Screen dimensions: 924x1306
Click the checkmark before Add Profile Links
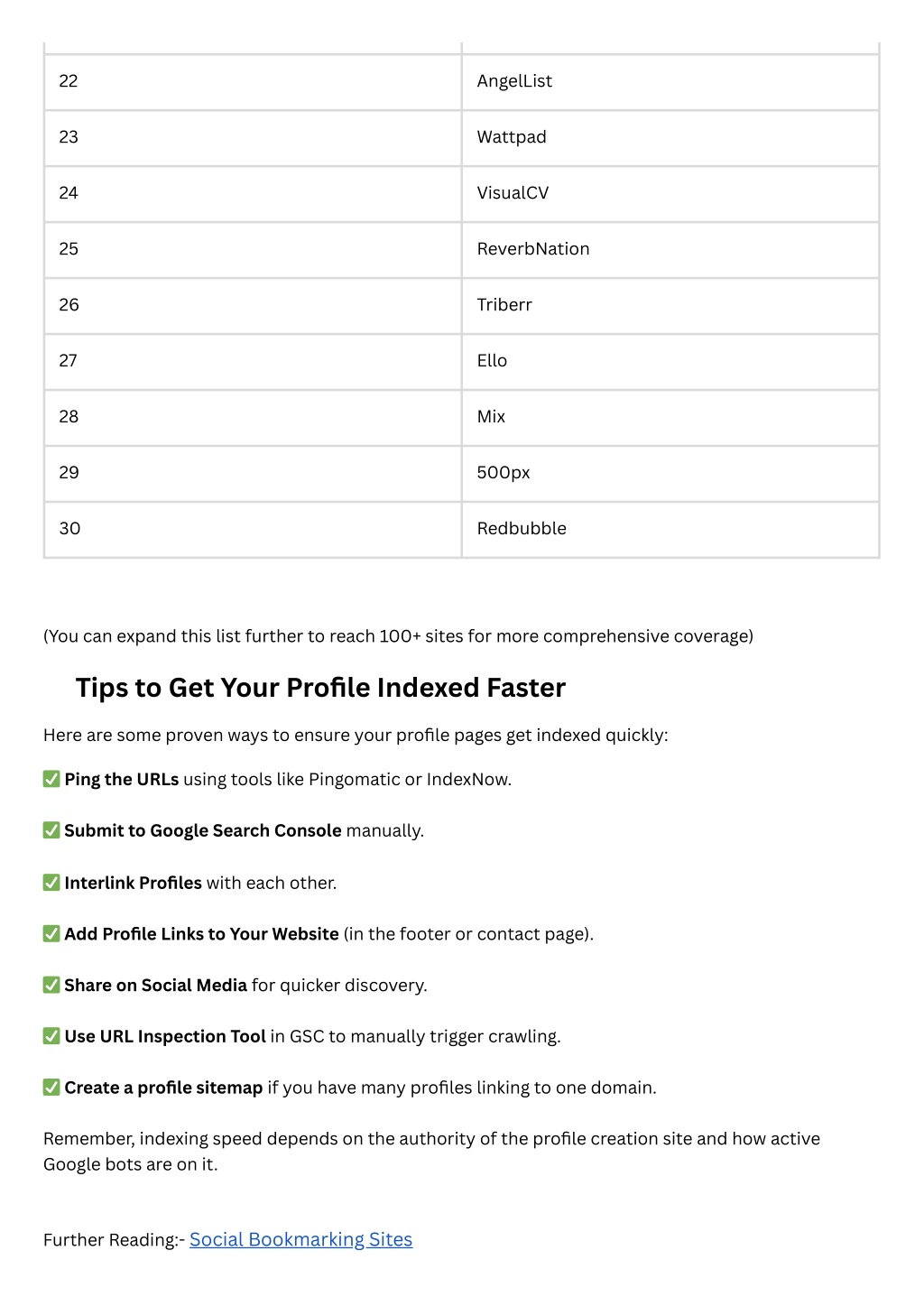point(51,933)
